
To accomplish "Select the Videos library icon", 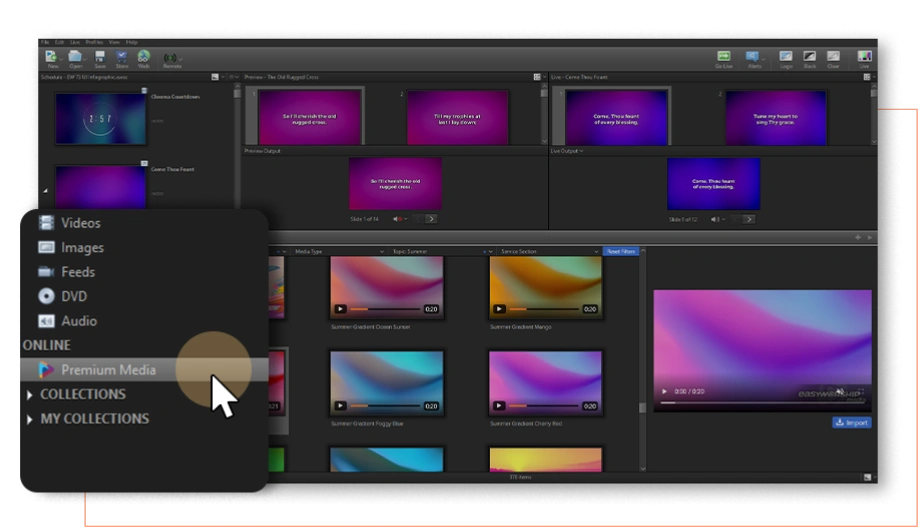I will 46,223.
